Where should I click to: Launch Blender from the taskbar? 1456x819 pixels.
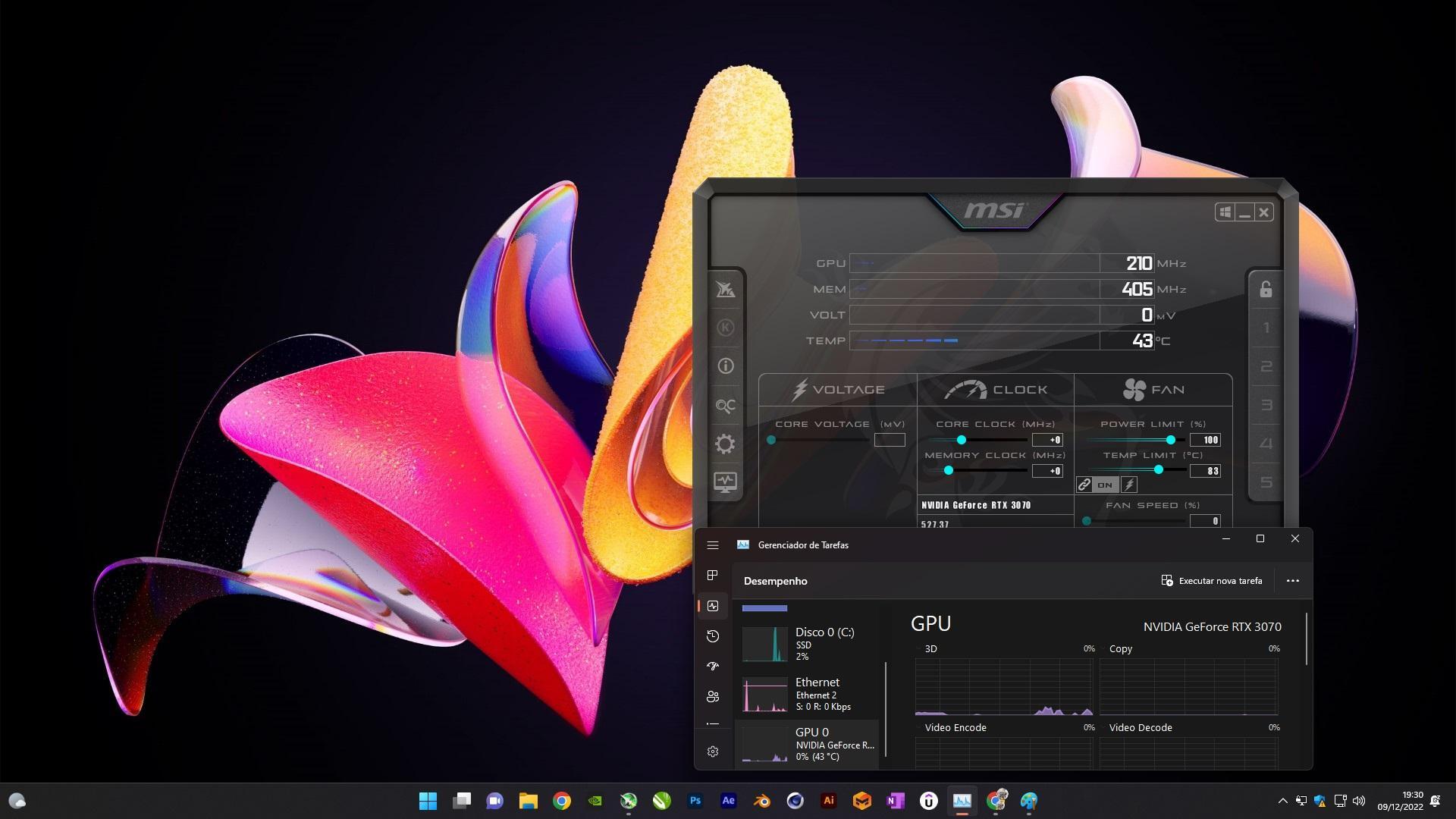coord(762,801)
